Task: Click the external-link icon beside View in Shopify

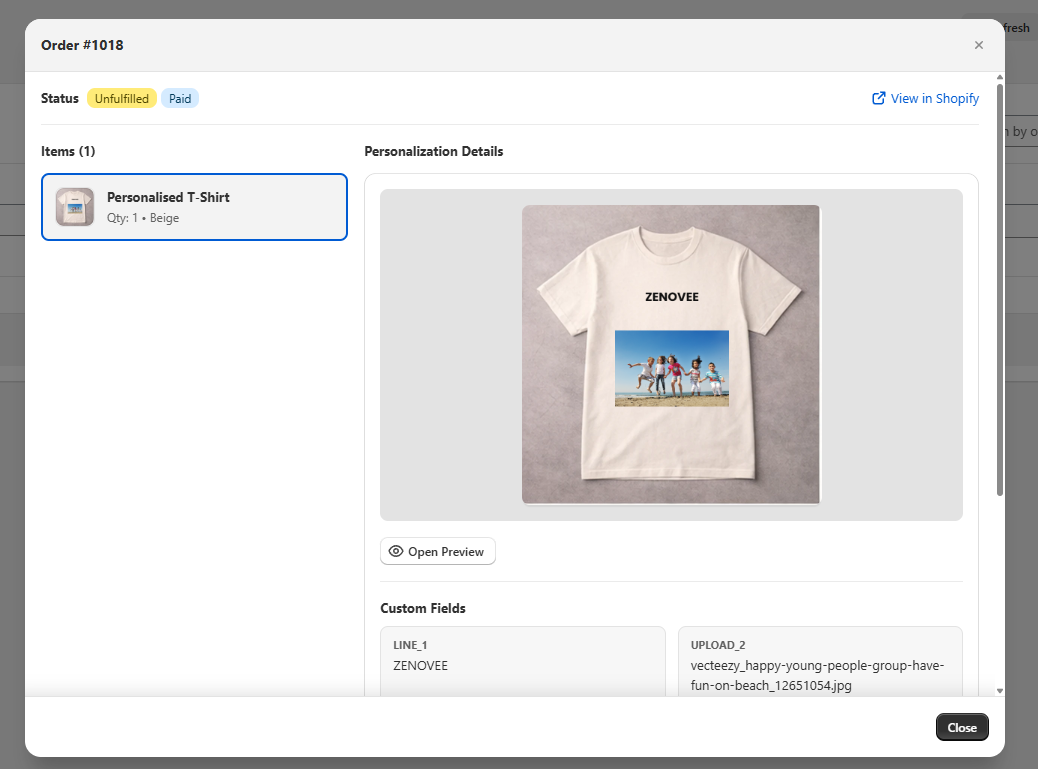Action: point(878,98)
